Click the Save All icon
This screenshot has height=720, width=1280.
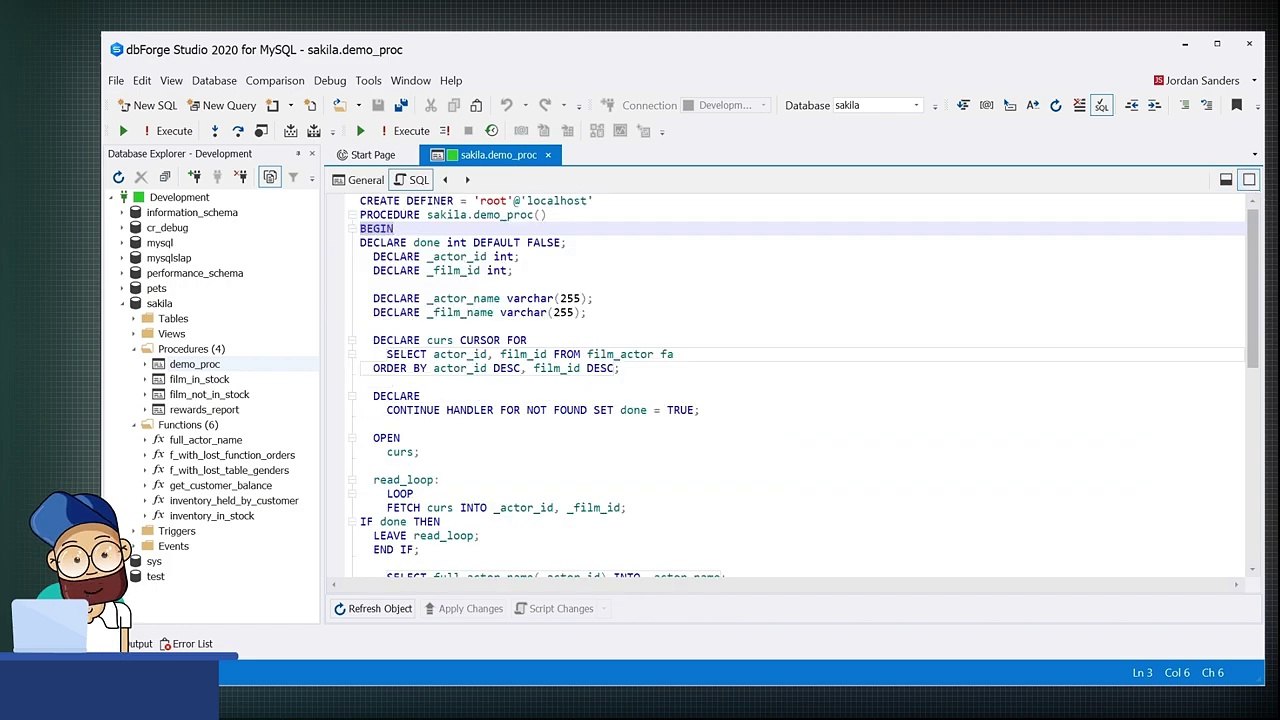401,105
